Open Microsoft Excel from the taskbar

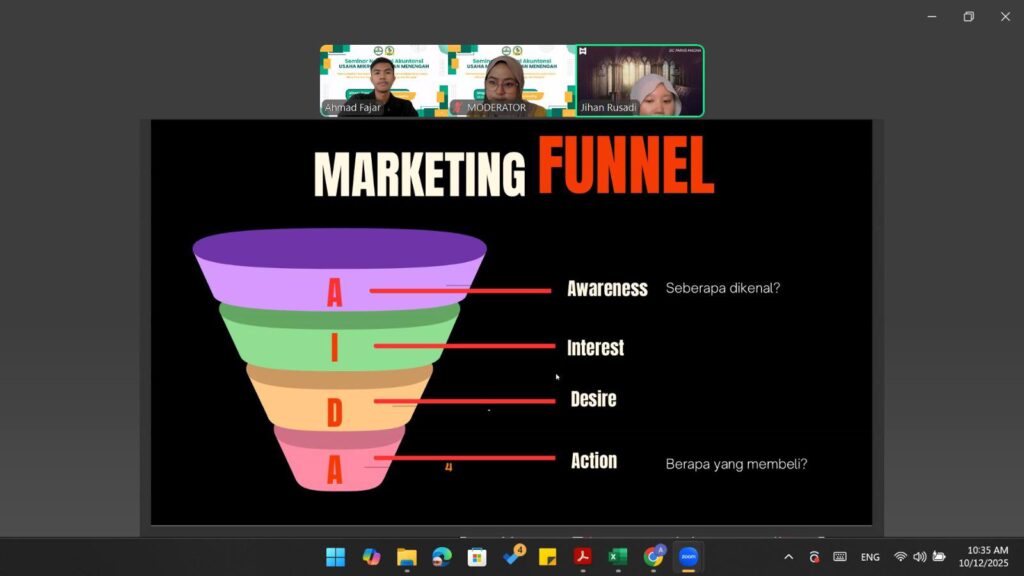click(618, 557)
